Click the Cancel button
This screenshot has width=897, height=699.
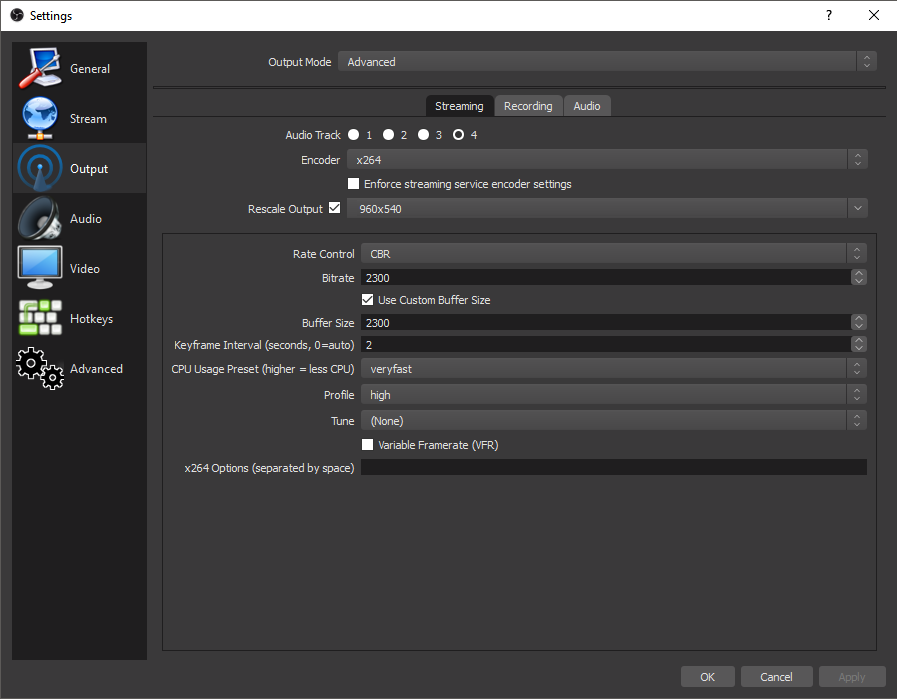click(776, 677)
